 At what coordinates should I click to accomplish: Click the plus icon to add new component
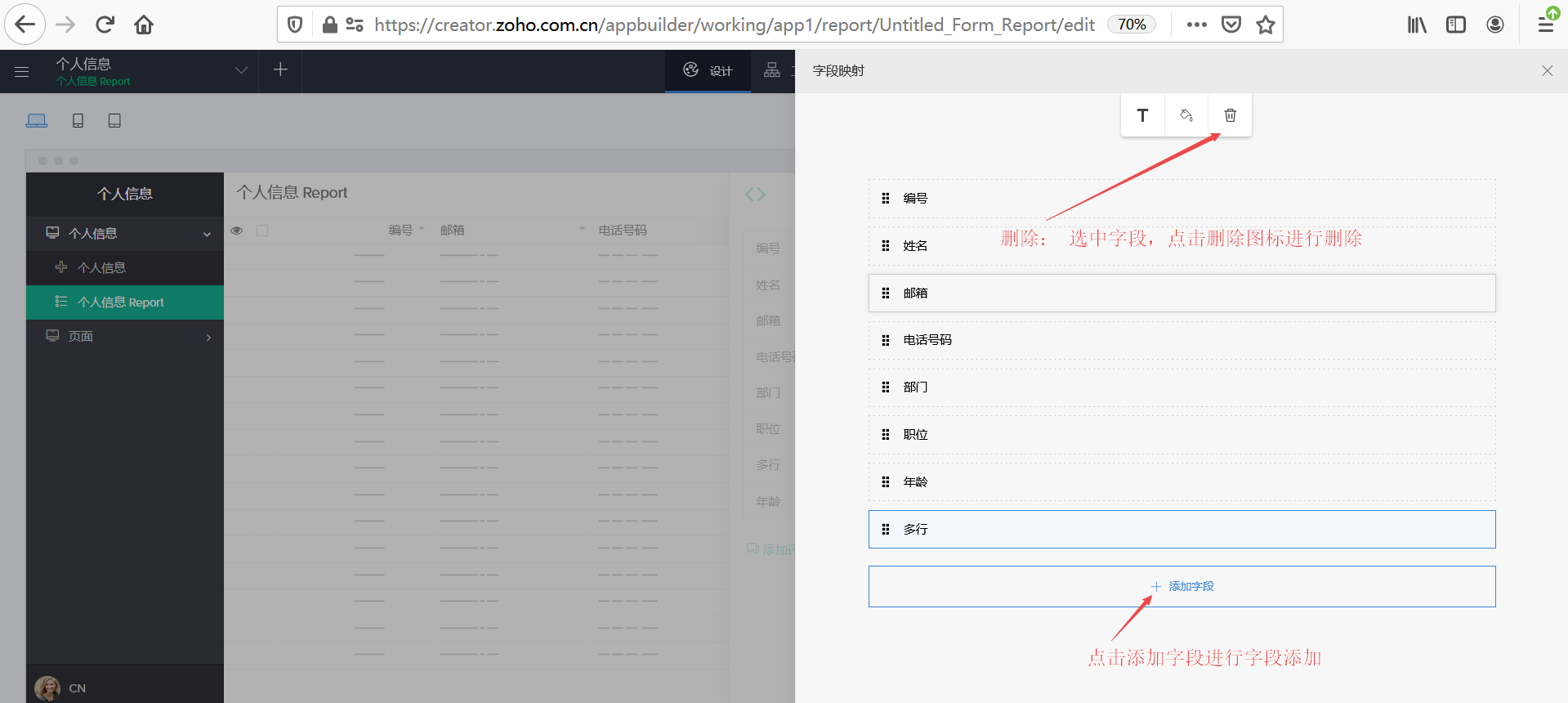(x=280, y=70)
